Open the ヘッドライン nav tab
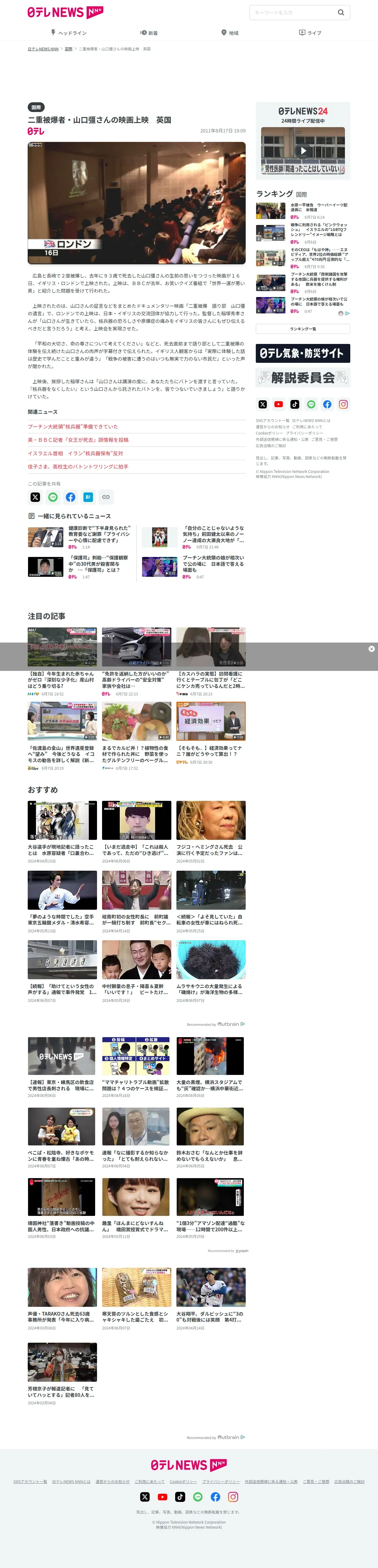This screenshot has height=1568, width=378. click(68, 33)
